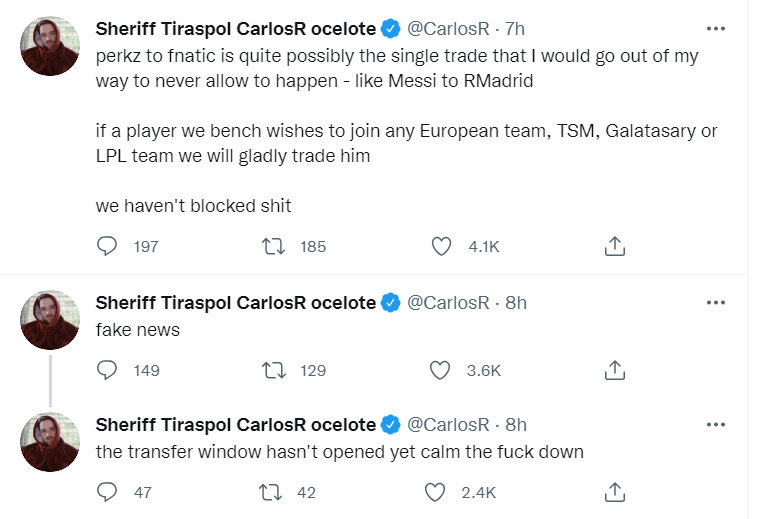
Task: Open the @CarlosR handle on first tweet
Action: pyautogui.click(x=448, y=29)
